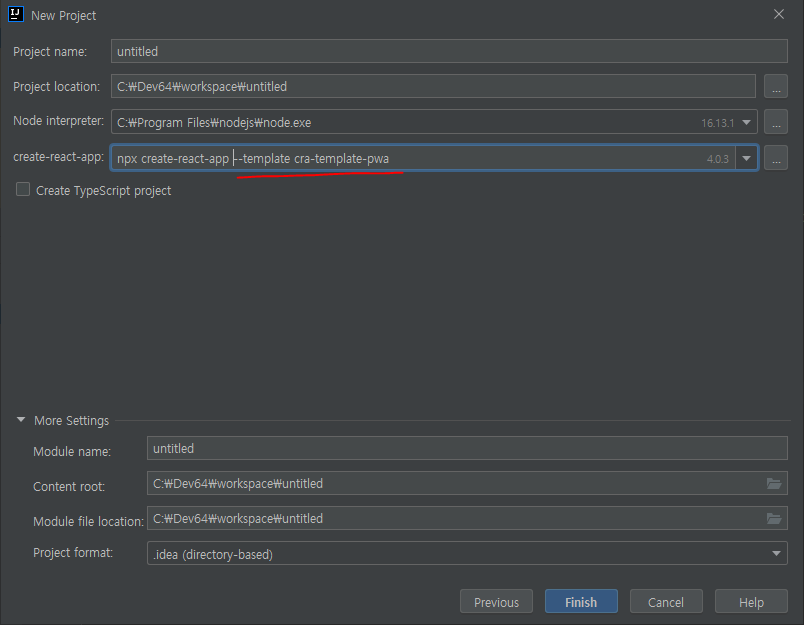The image size is (804, 625).
Task: Browse for create-react-app package with ellipsis button
Action: (776, 158)
